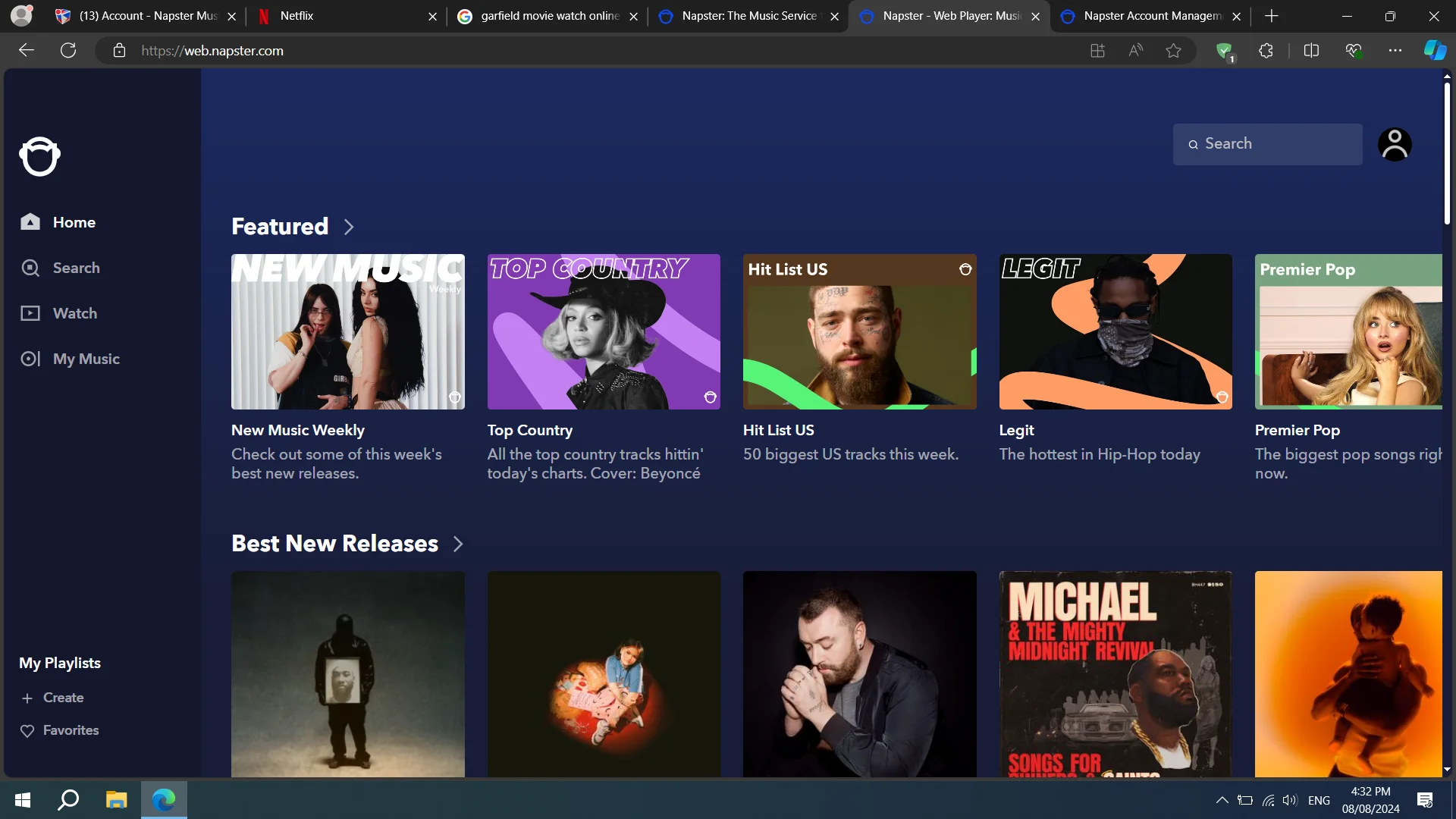Open New Music Weekly playlist cover
The width and height of the screenshot is (1456, 819).
pyautogui.click(x=348, y=331)
